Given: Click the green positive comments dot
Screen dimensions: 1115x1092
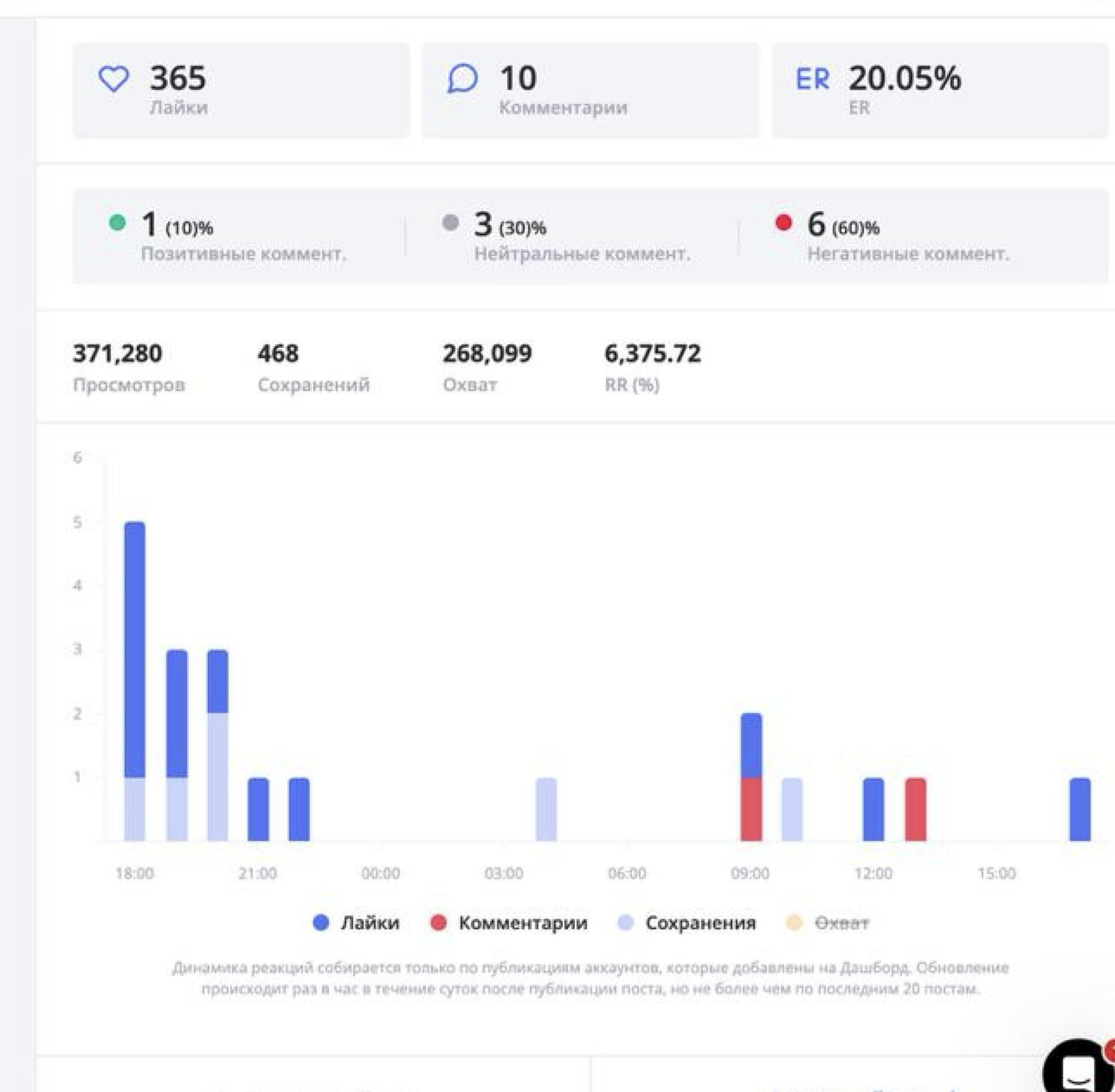Looking at the screenshot, I should 117,223.
